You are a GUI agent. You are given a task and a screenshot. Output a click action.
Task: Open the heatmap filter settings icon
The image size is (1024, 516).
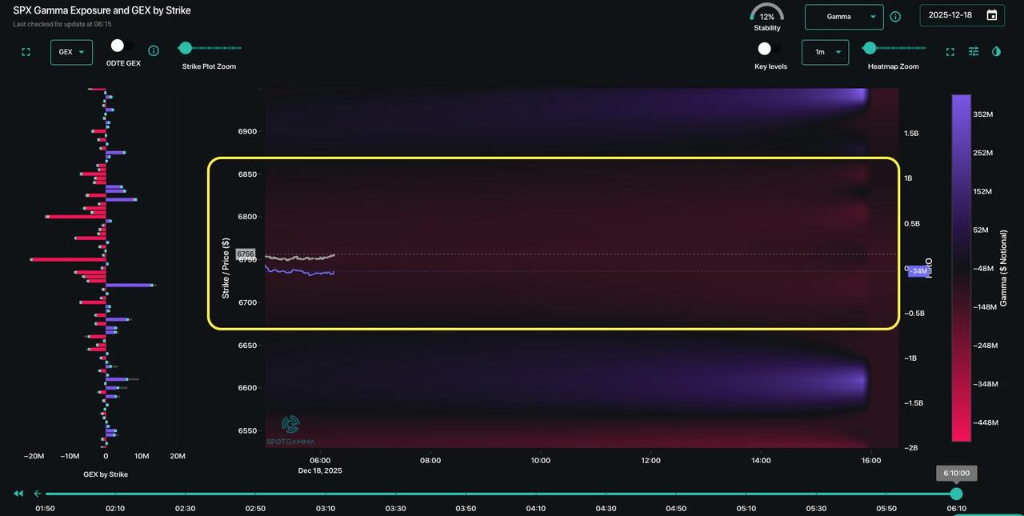point(974,52)
